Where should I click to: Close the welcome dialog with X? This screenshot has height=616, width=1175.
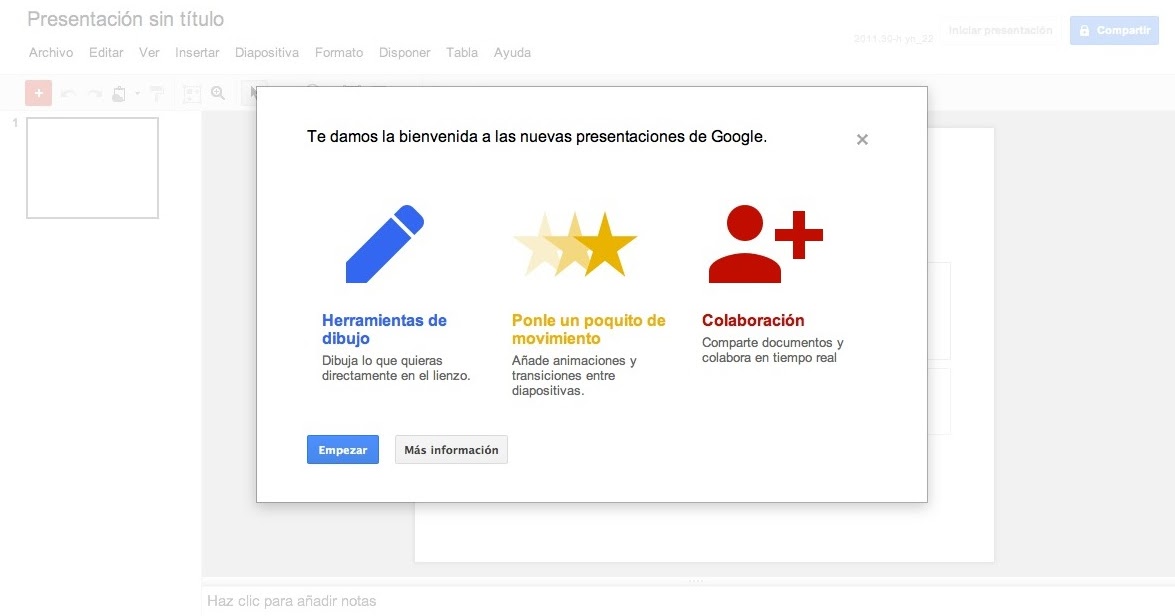click(863, 139)
